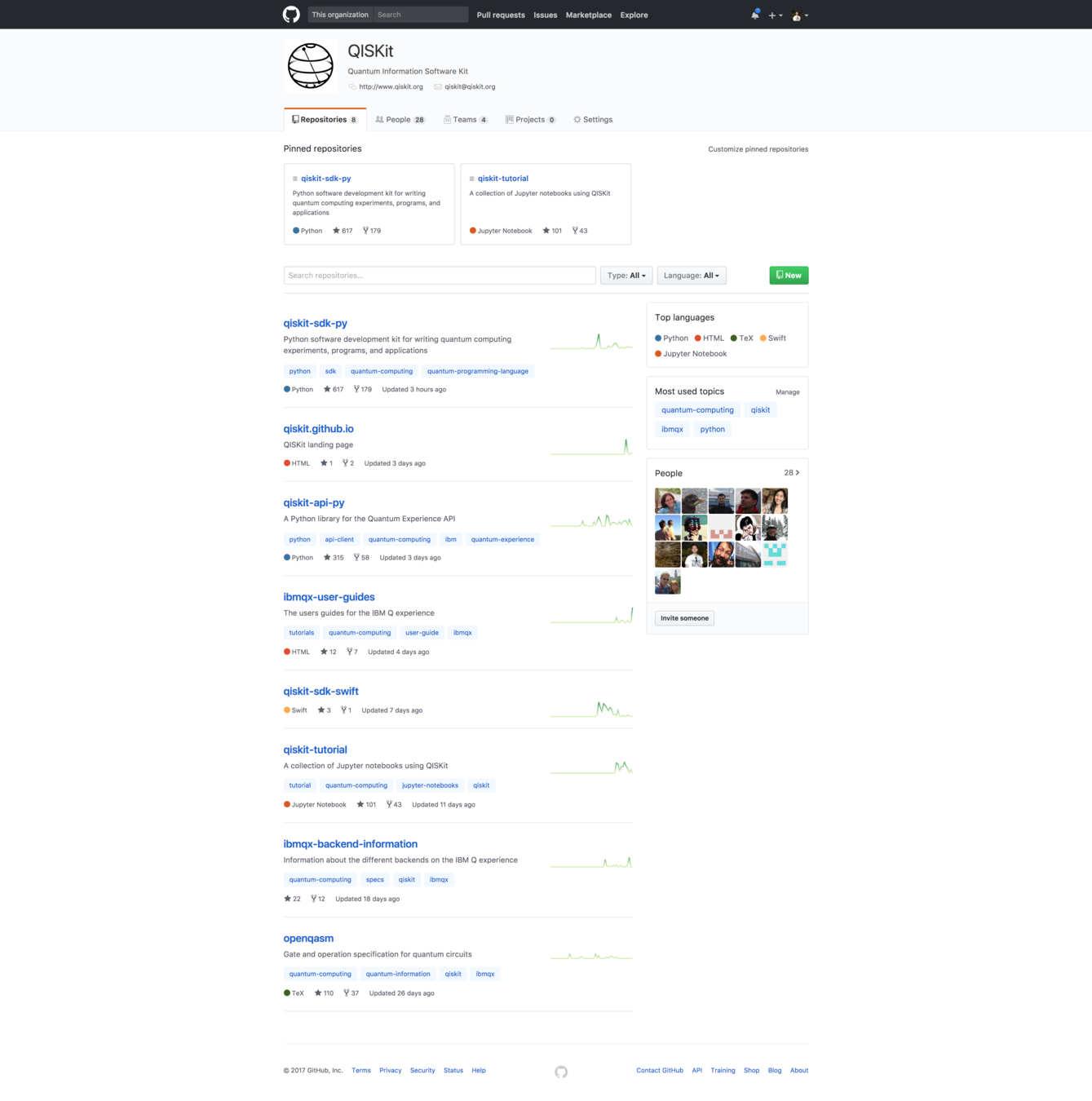Open the Teams tab

coord(466,120)
